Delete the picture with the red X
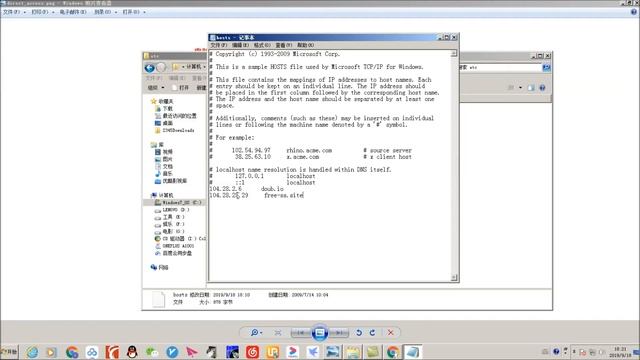The width and height of the screenshot is (640, 360). pos(391,333)
